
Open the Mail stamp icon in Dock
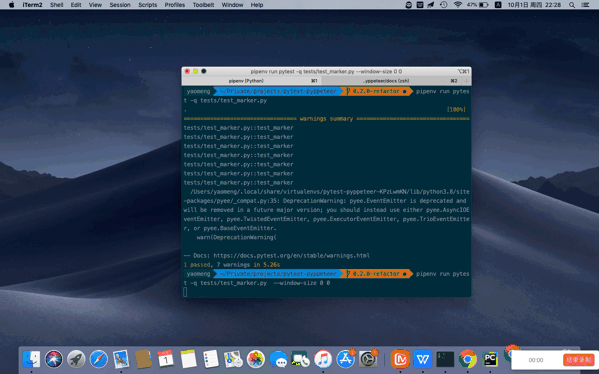click(121, 359)
